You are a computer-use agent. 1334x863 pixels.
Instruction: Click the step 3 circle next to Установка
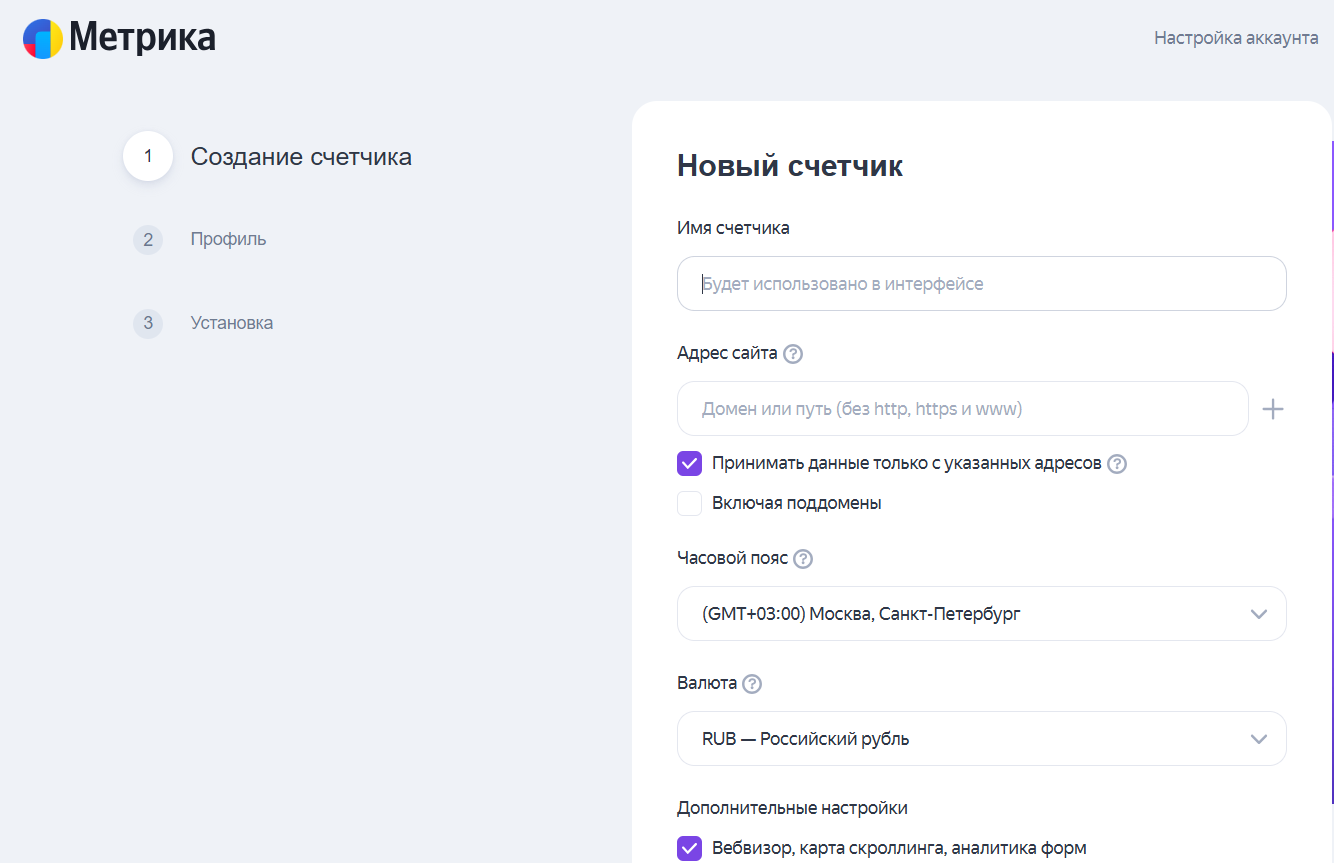coord(147,323)
